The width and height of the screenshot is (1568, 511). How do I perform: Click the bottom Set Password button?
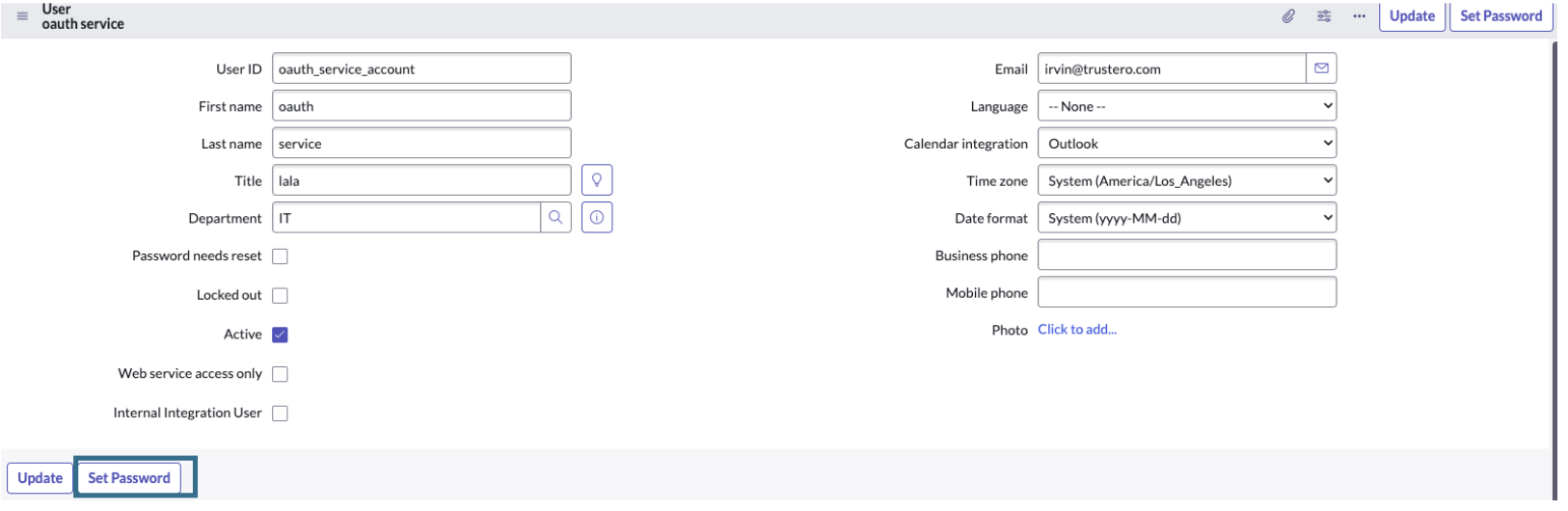129,478
